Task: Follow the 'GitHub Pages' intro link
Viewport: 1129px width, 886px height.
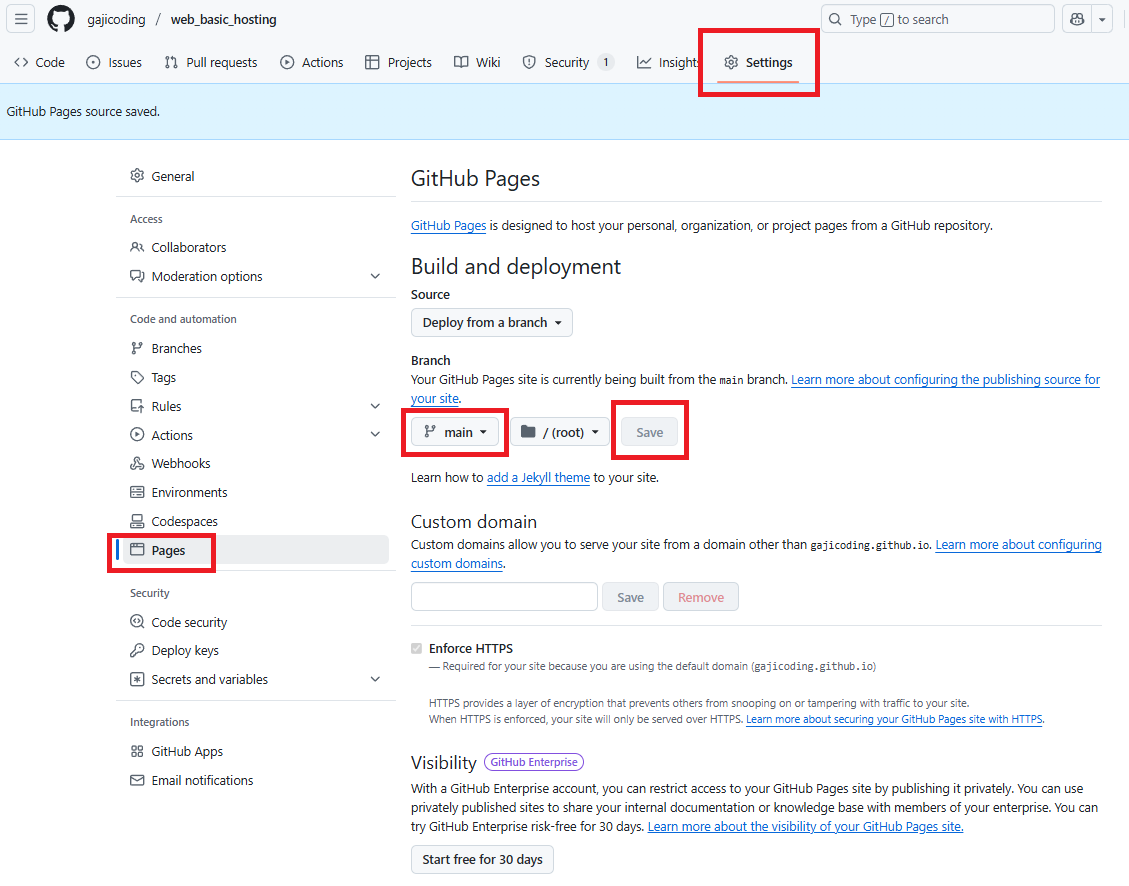Action: tap(449, 225)
